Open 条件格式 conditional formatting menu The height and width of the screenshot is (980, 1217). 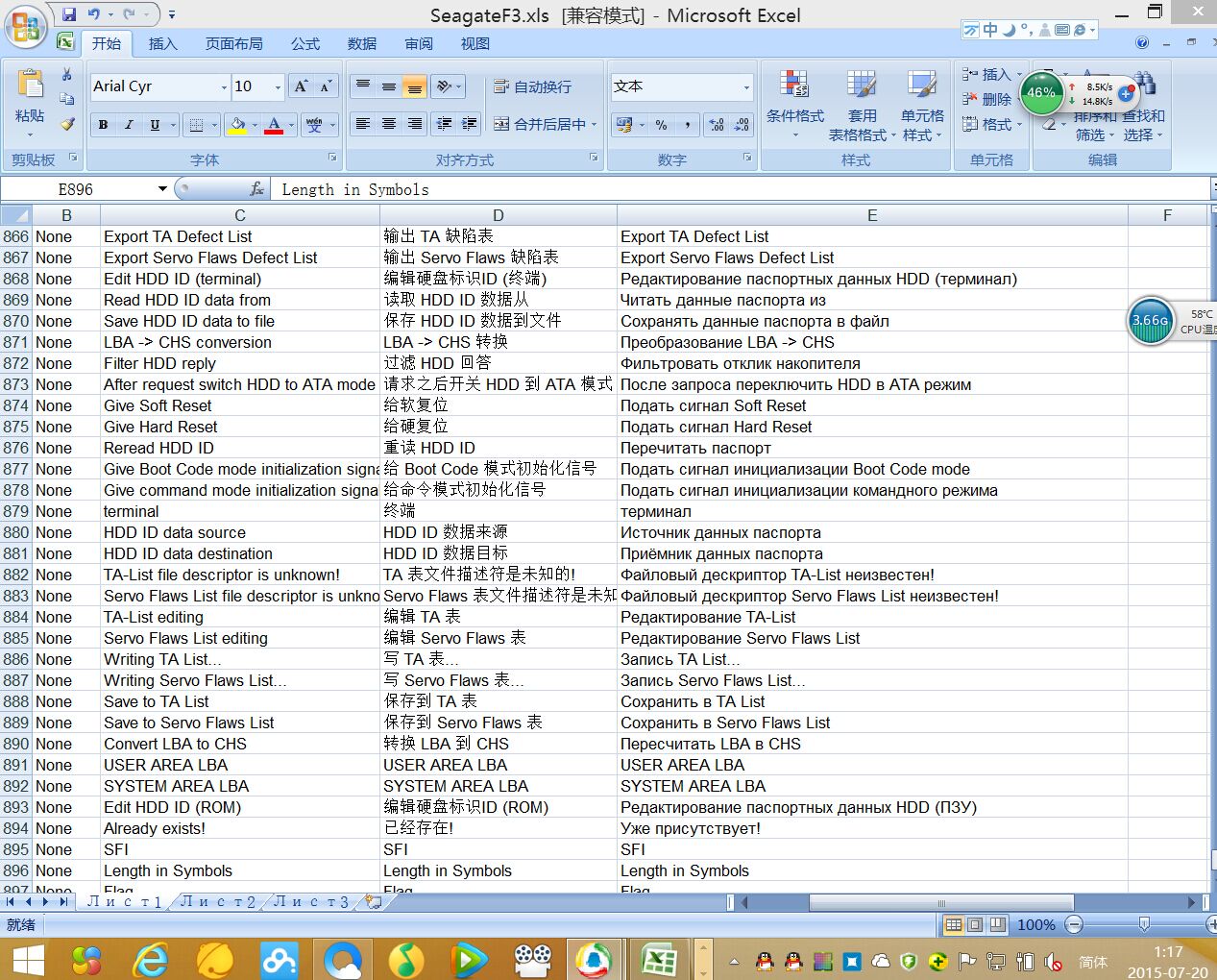[795, 104]
